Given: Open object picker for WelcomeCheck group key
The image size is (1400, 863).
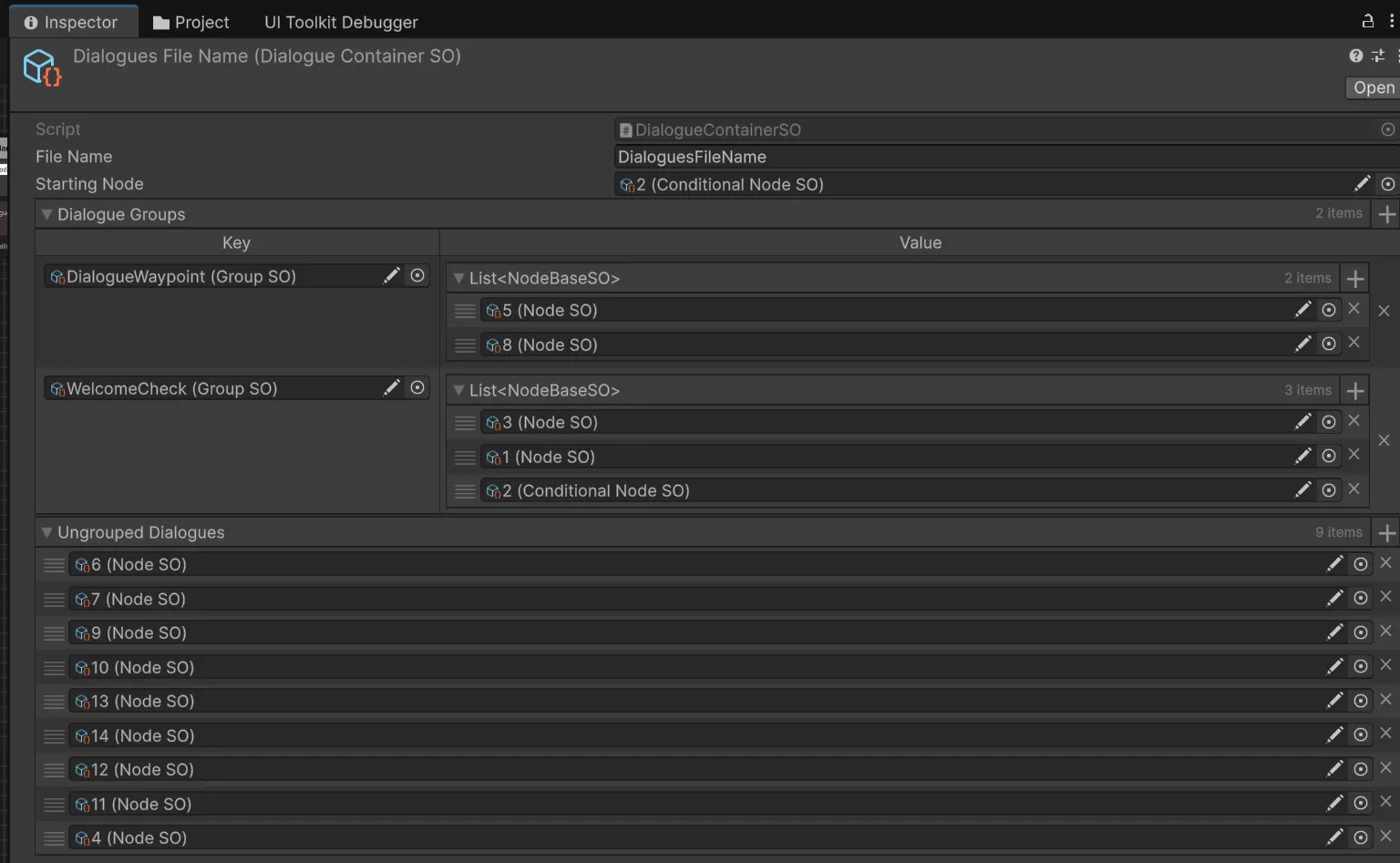Looking at the screenshot, I should [417, 388].
